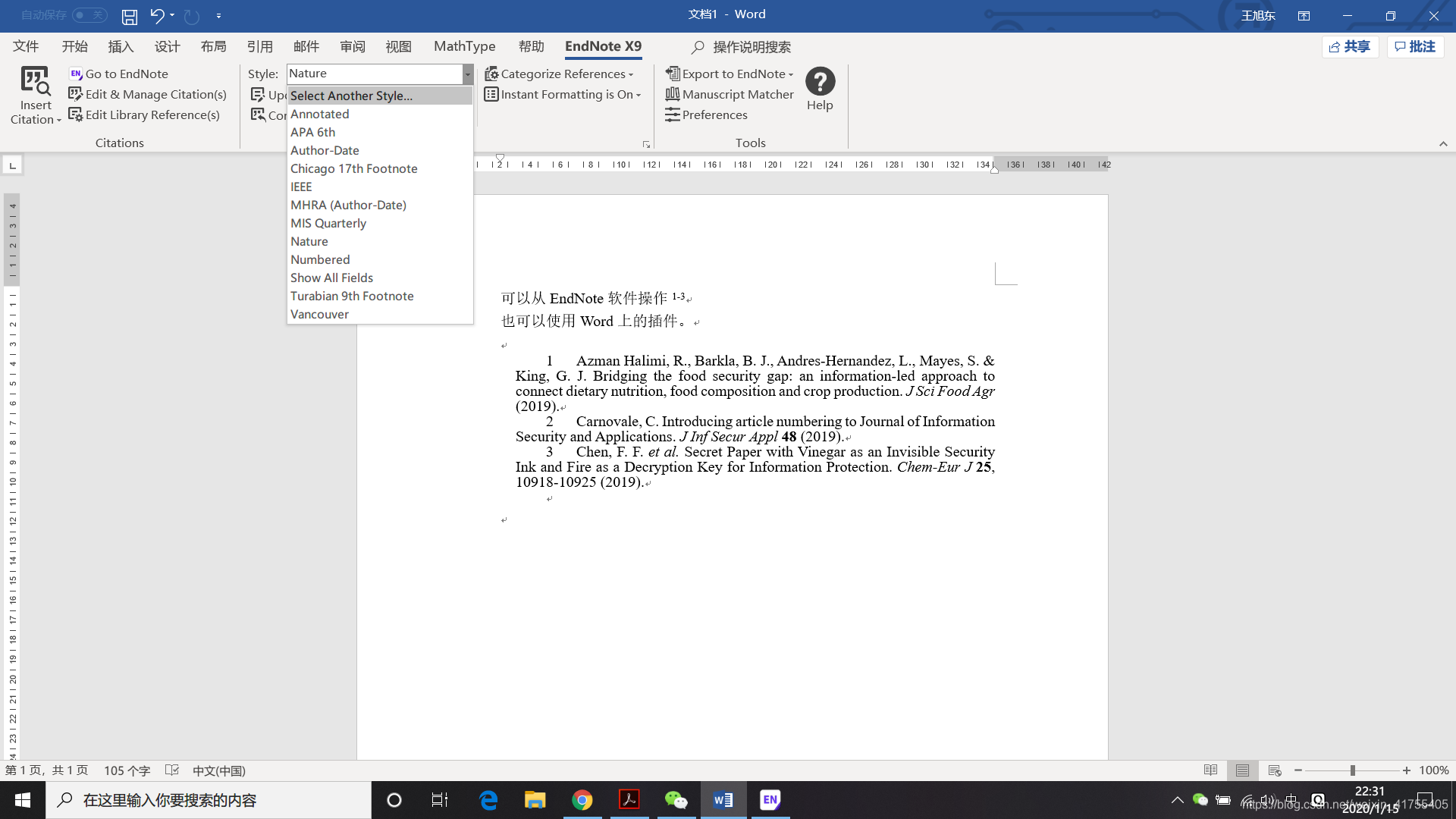
Task: Switch to read mode view
Action: (1210, 770)
